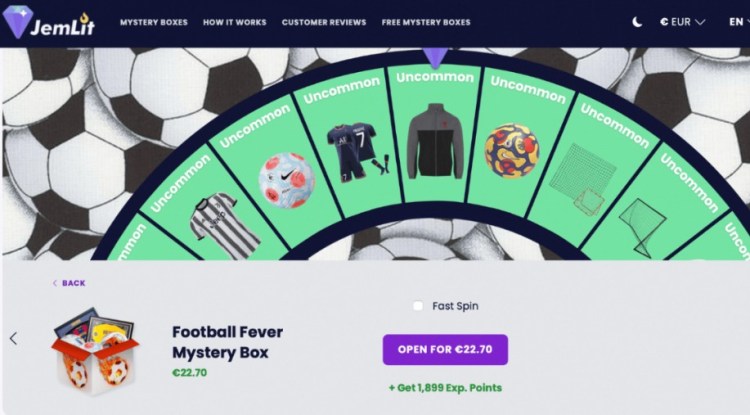
Task: Select the yellow and purple football prize
Action: 512,151
